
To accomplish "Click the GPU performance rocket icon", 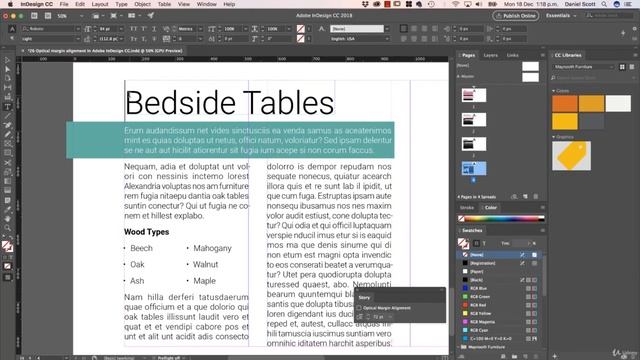I will 151,16.
